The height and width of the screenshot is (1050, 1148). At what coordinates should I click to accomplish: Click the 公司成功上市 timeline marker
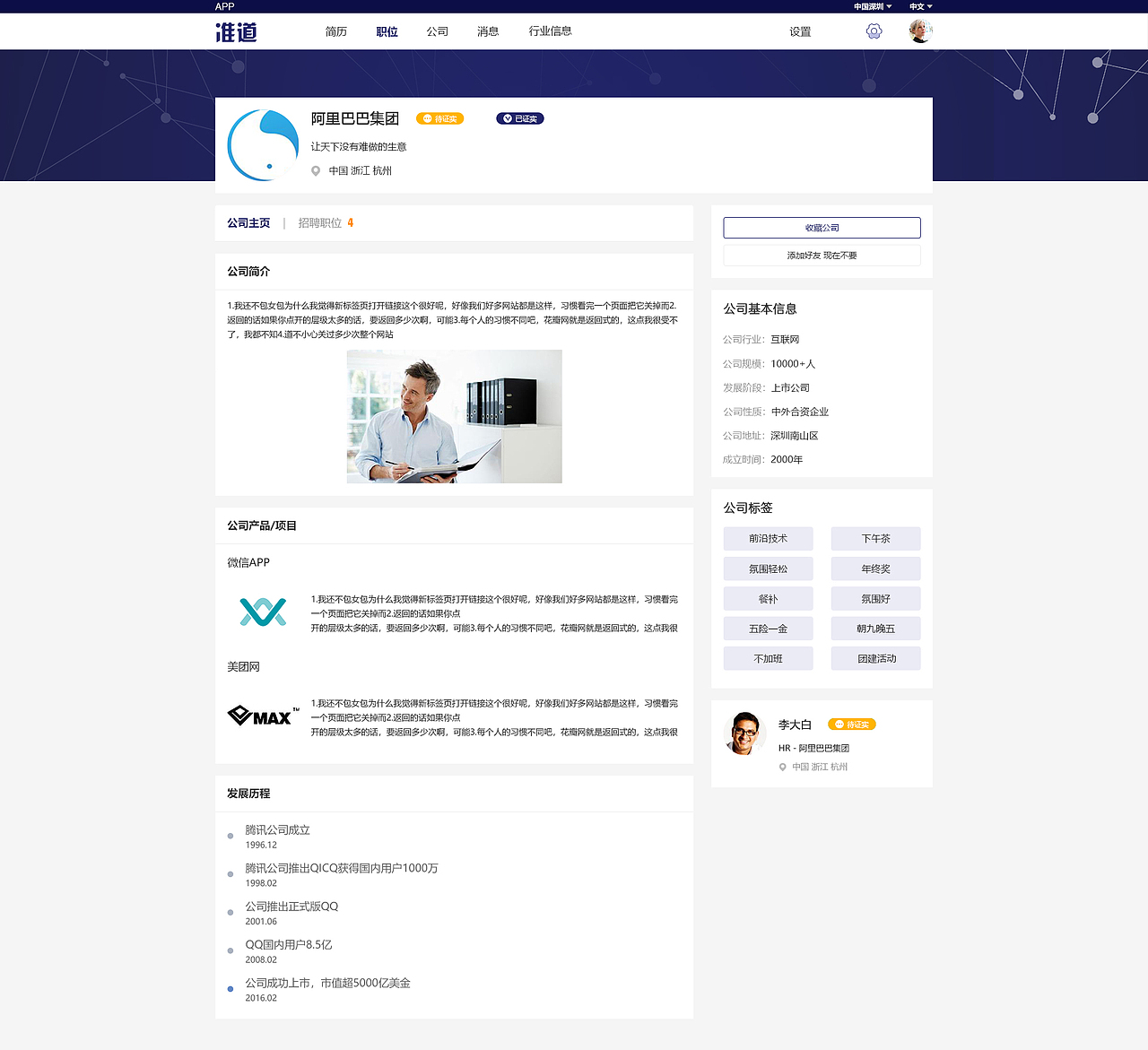230,989
